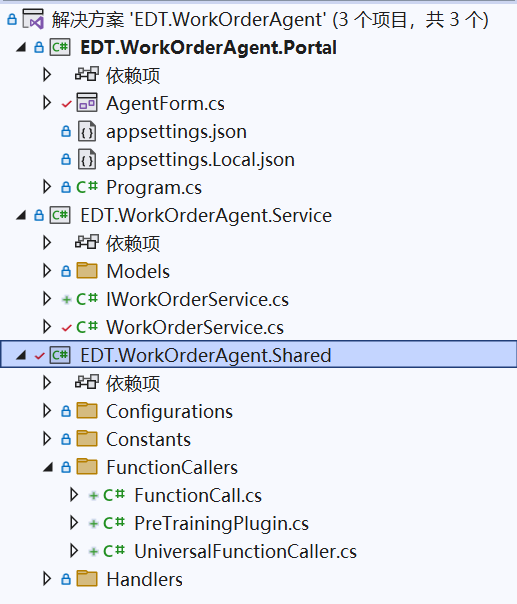Viewport: 517px width, 604px height.
Task: Expand the Handlers folder
Action: point(47,579)
